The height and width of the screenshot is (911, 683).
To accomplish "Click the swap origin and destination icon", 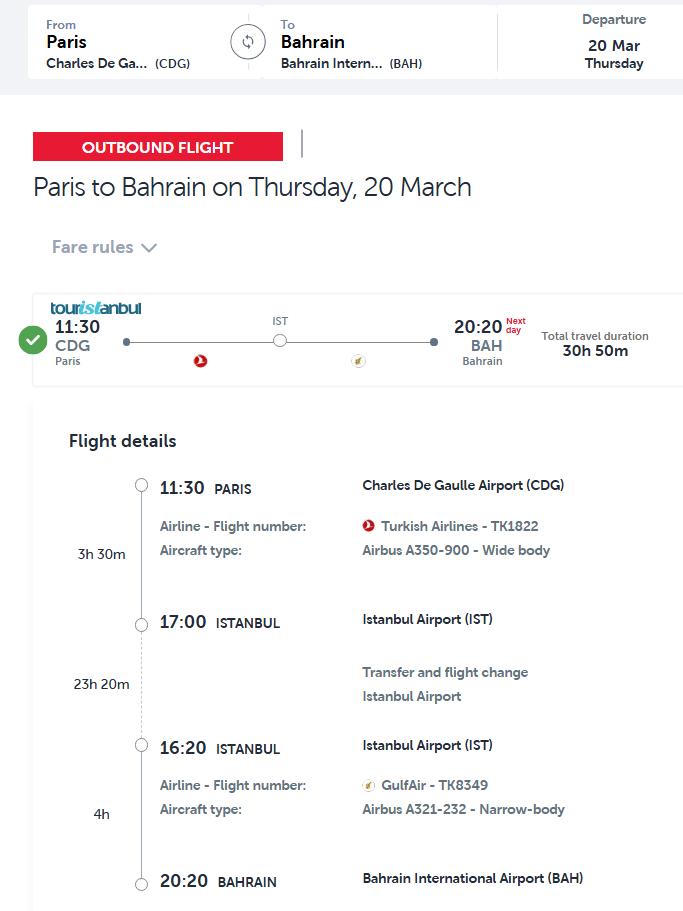I will [247, 42].
